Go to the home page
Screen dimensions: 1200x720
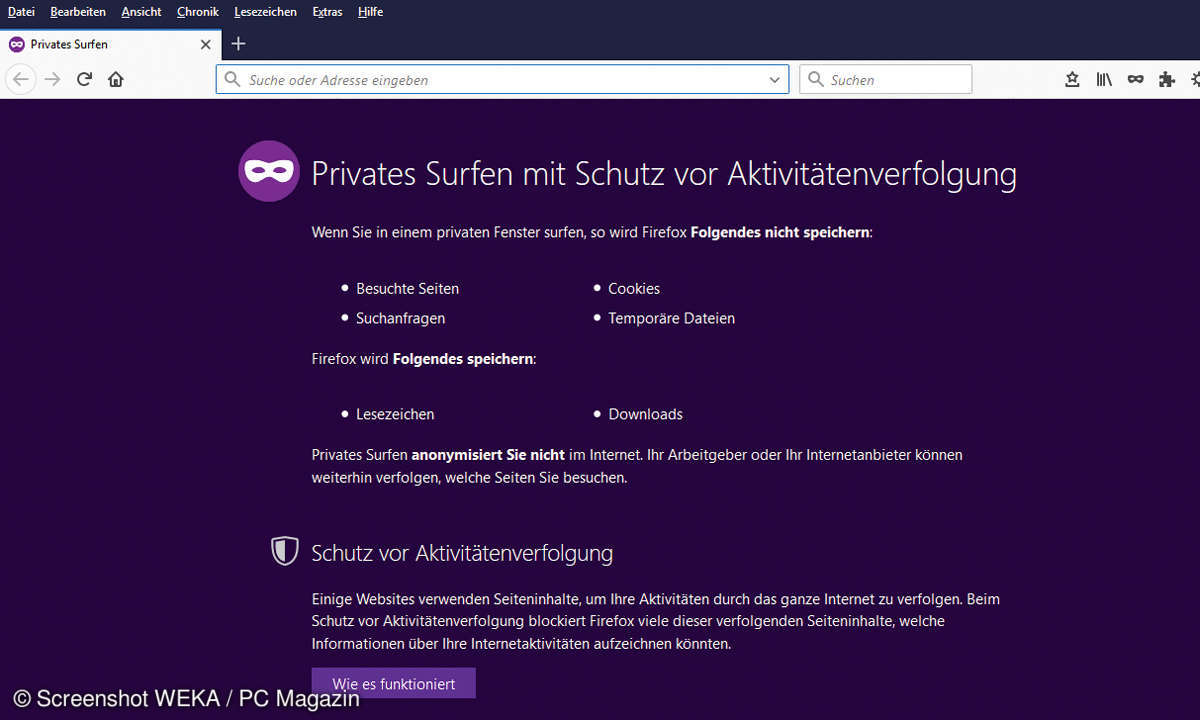click(116, 79)
